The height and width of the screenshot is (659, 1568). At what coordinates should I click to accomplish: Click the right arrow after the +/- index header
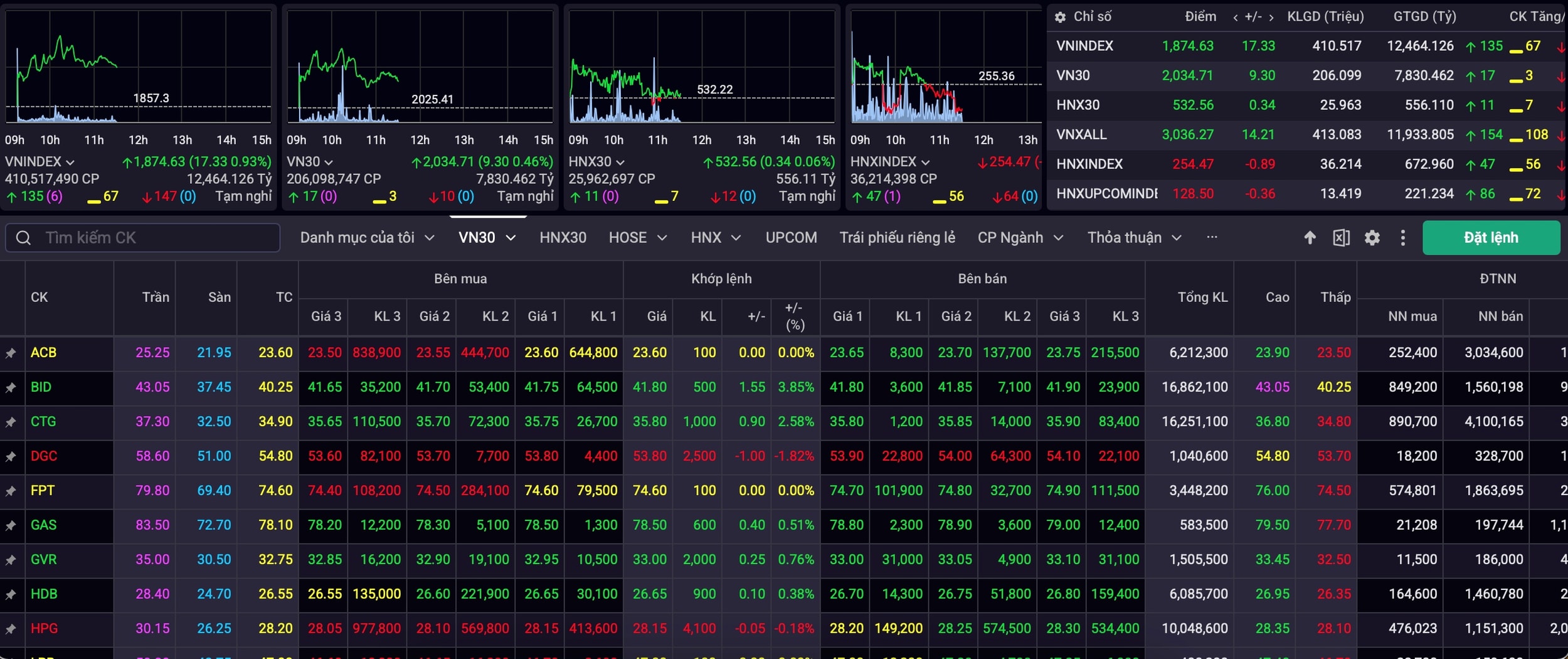1271,18
